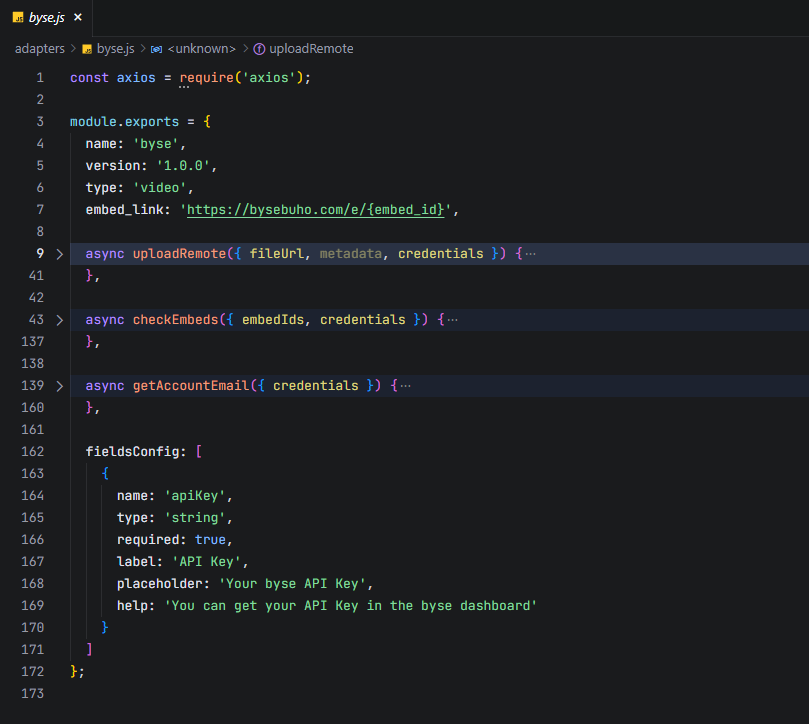This screenshot has width=809, height=724.
Task: Open the adapters folder breadcrumb
Action: (x=39, y=48)
